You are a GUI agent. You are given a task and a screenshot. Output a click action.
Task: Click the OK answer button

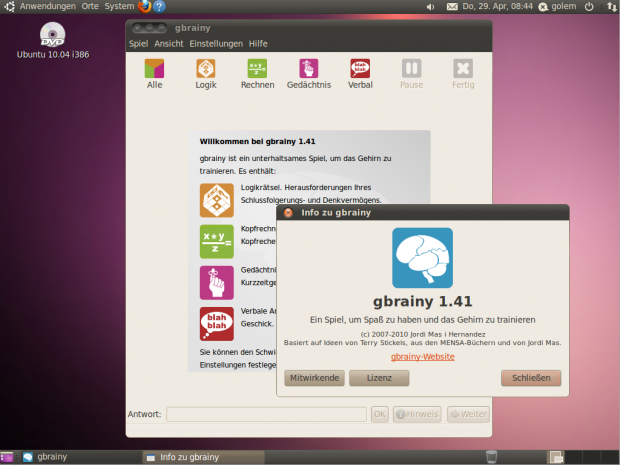(x=380, y=414)
